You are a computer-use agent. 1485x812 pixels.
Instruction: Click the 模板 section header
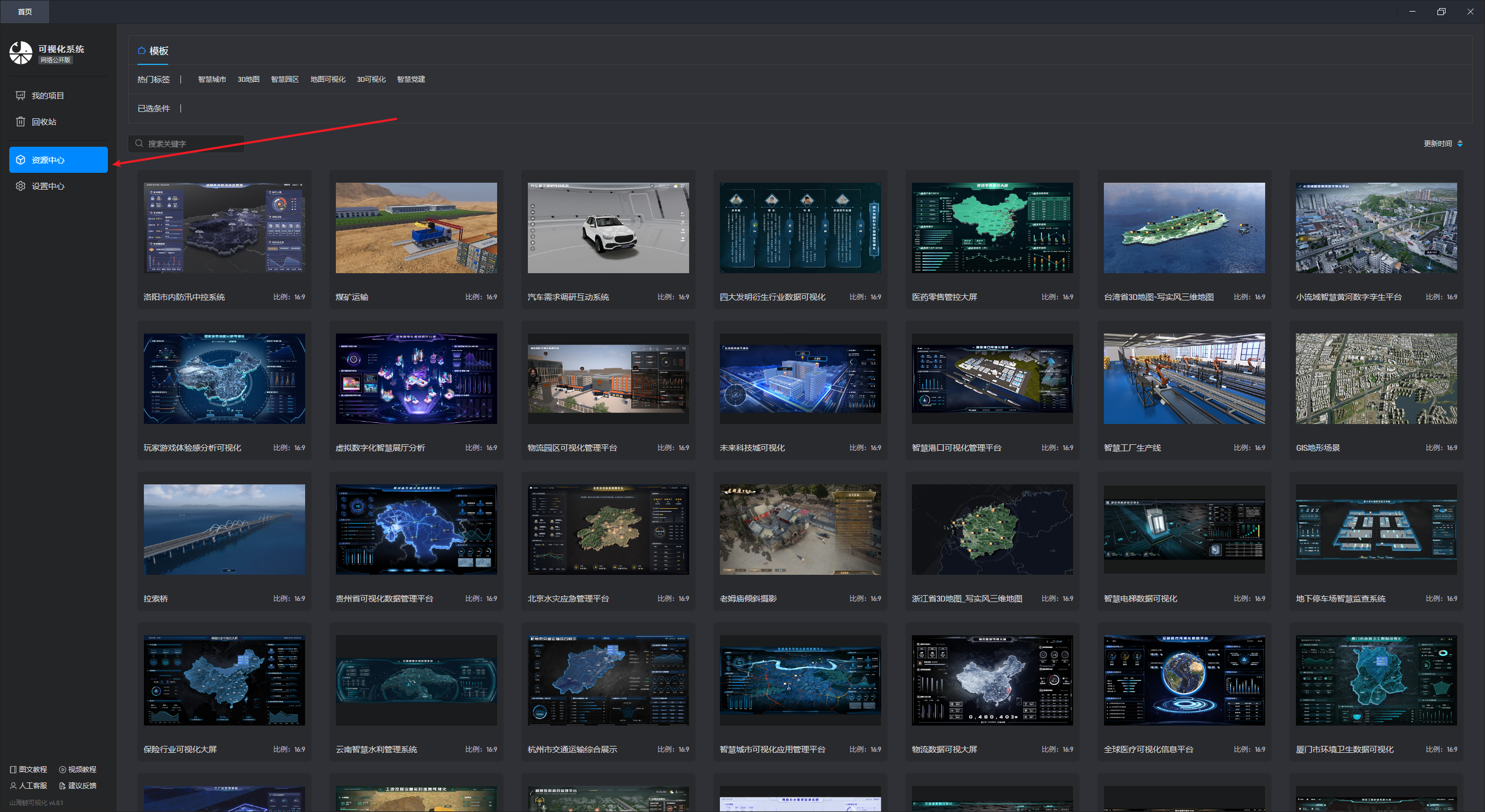point(158,51)
